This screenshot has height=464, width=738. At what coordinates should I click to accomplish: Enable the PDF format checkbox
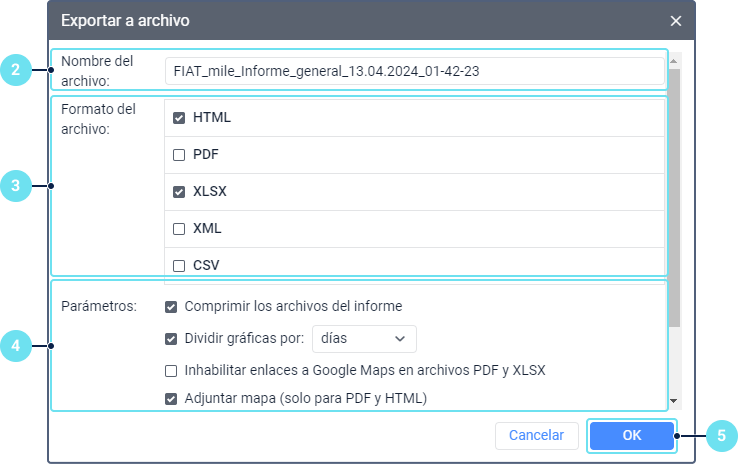pyautogui.click(x=179, y=155)
